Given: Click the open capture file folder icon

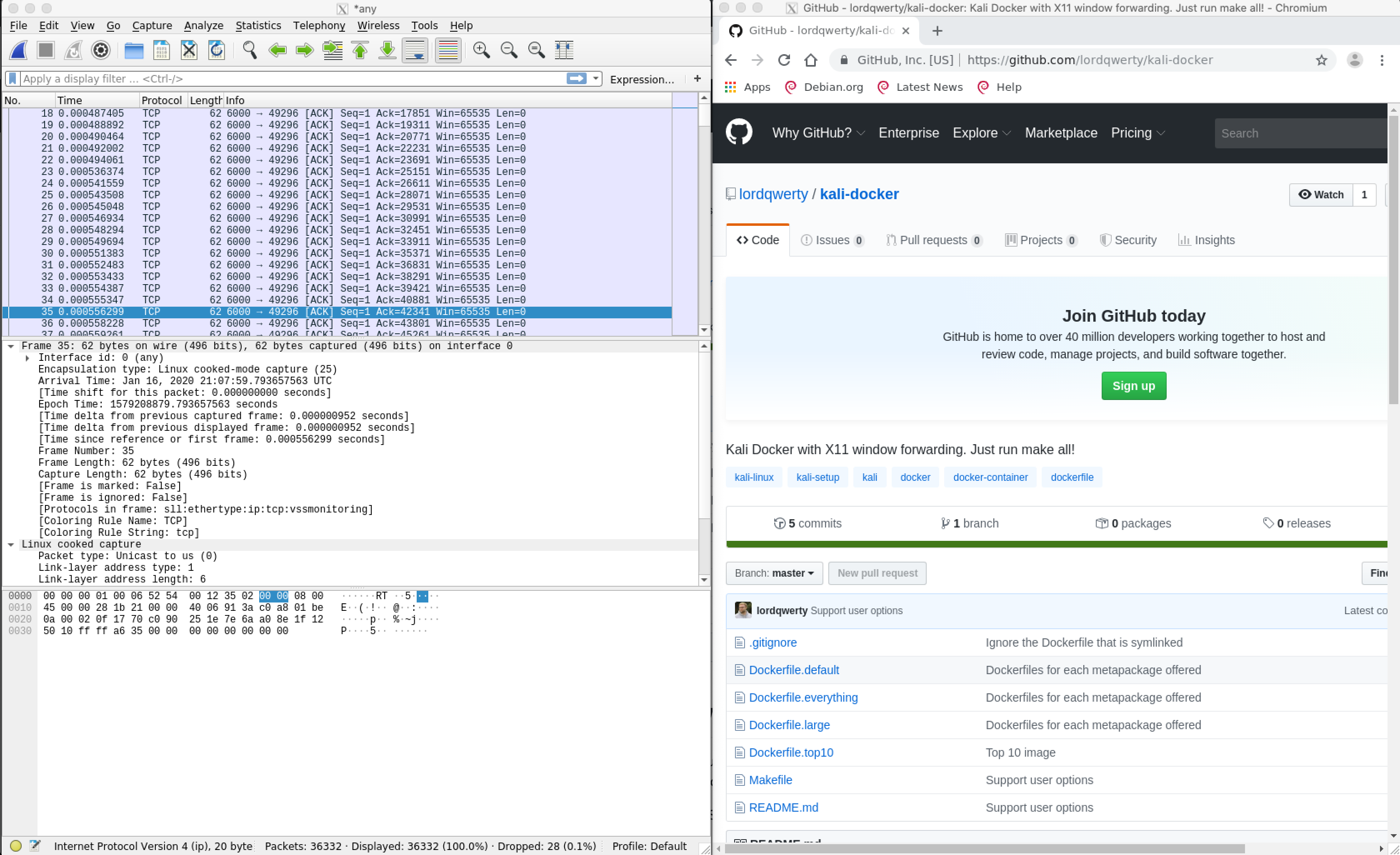Looking at the screenshot, I should (x=133, y=50).
